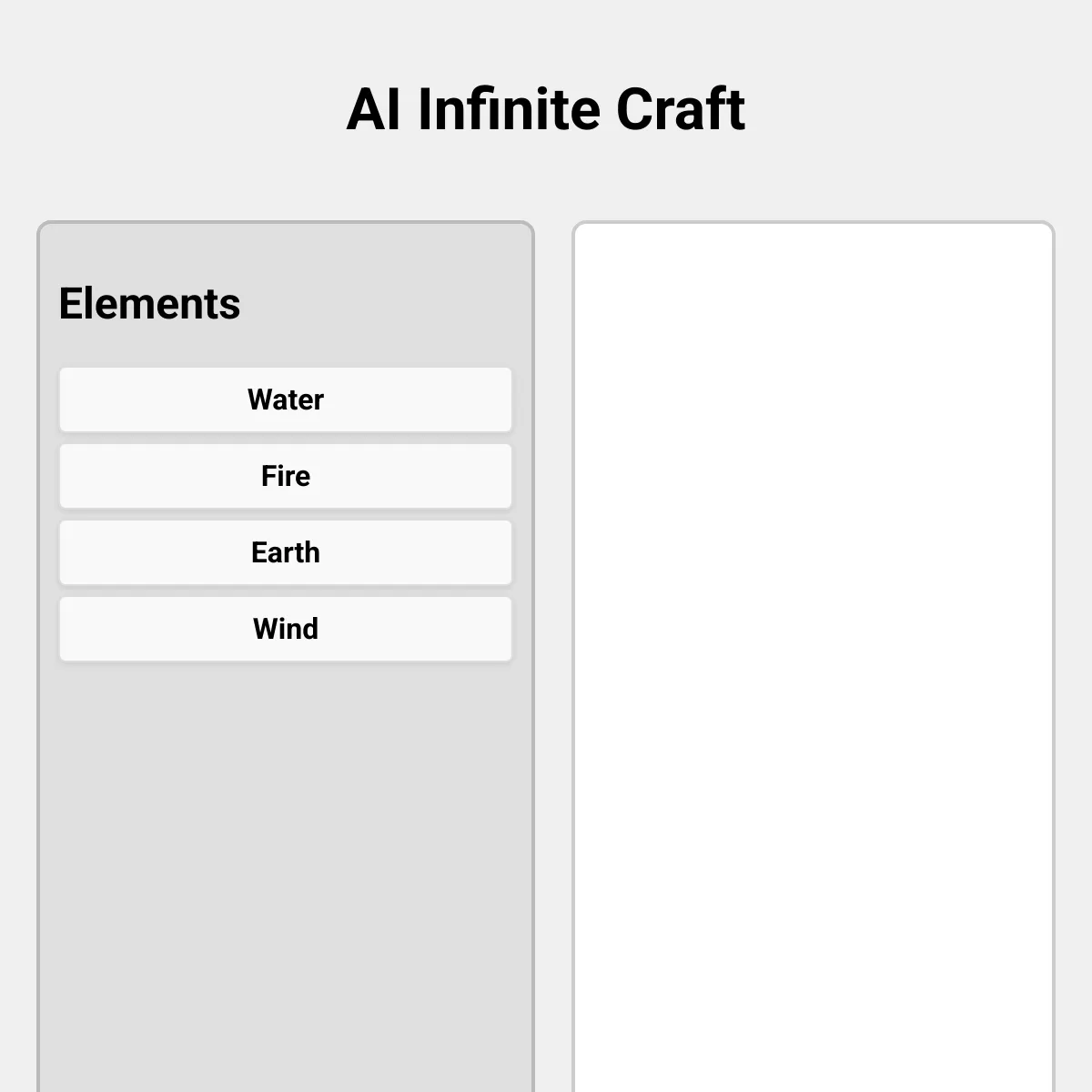1092x1092 pixels.
Task: Click the gap between Earth and Wind
Action: tap(286, 591)
